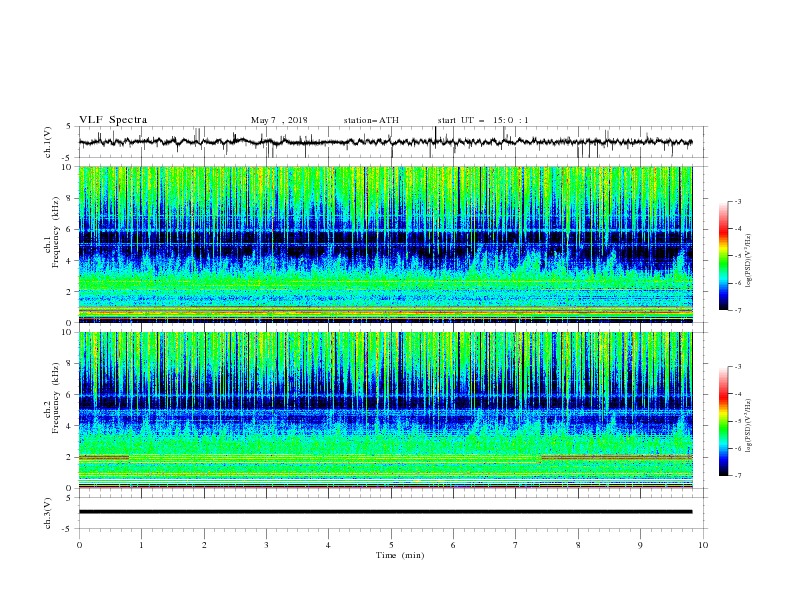This screenshot has width=792, height=612.
Task: Click the lower PSD color scale bar
Action: coord(723,421)
